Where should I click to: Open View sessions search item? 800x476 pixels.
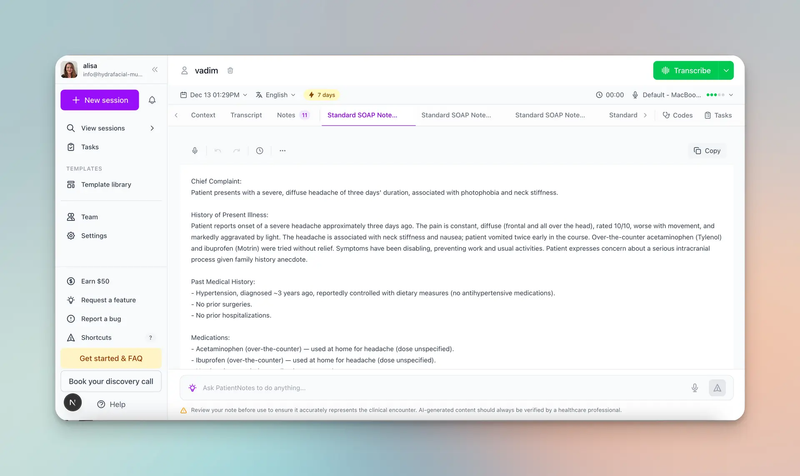pyautogui.click(x=103, y=128)
